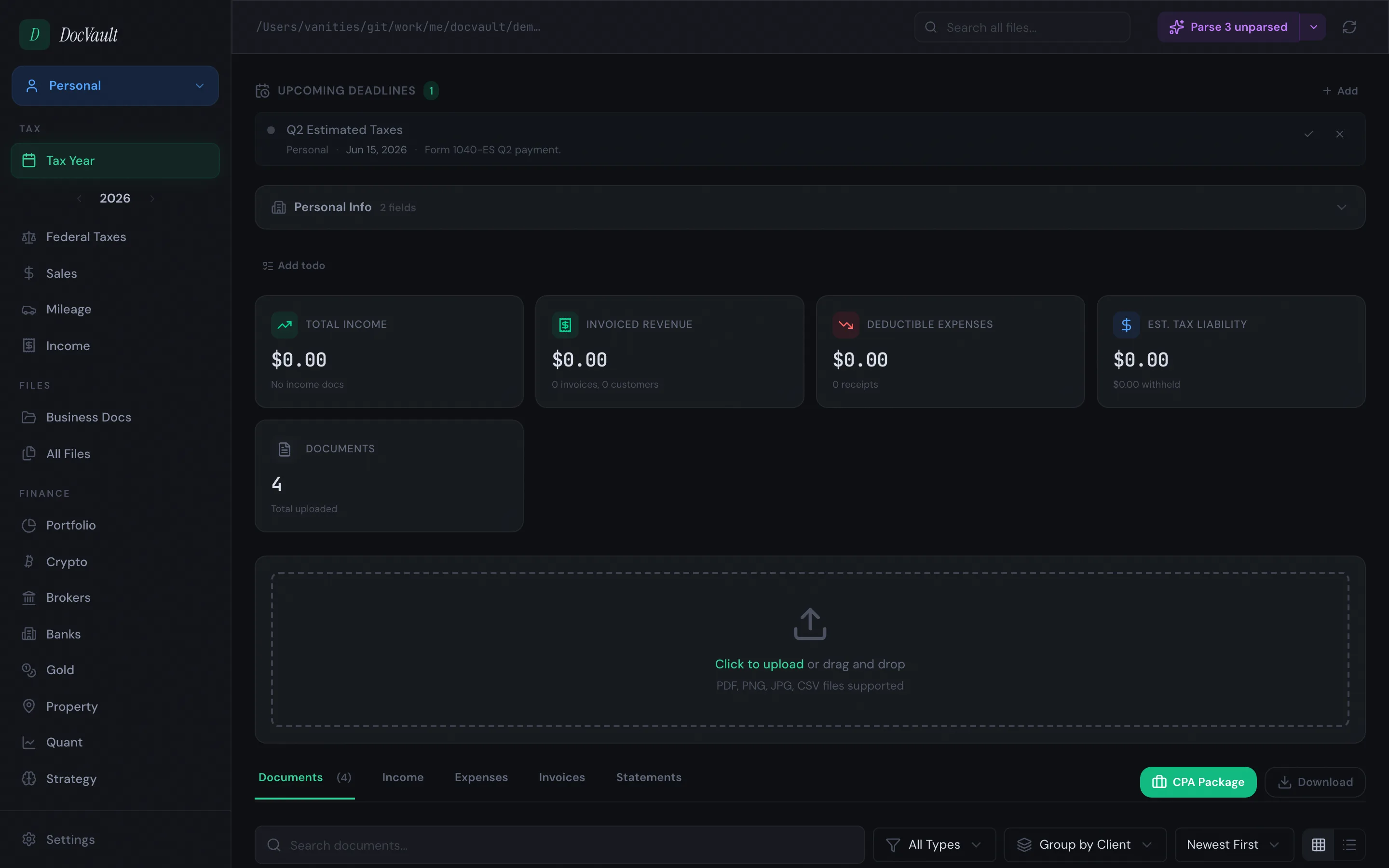Viewport: 1389px width, 868px height.
Task: Switch to the Expenses tab
Action: pos(481,777)
